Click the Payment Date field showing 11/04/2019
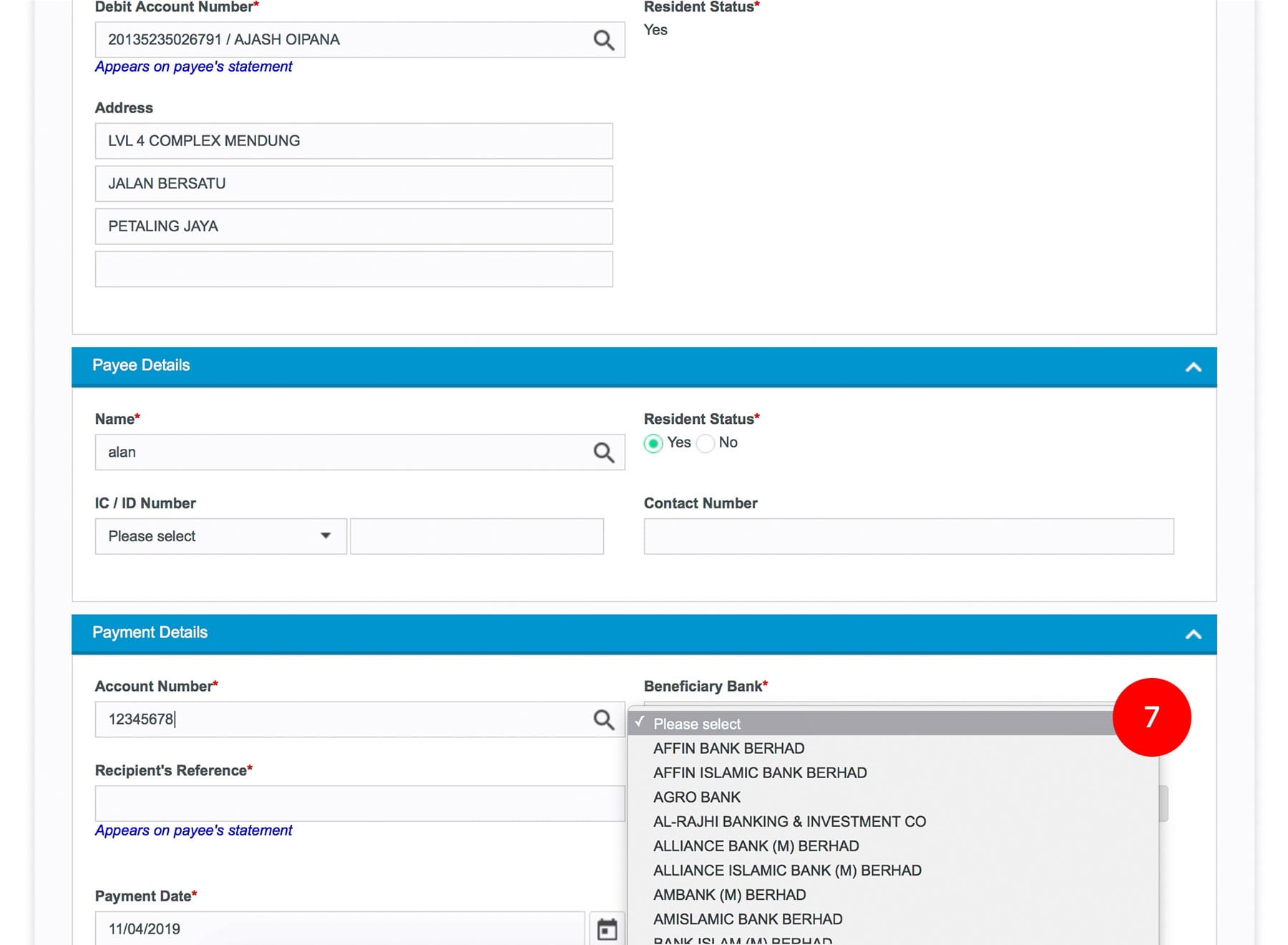The width and height of the screenshot is (1288, 945). (340, 929)
